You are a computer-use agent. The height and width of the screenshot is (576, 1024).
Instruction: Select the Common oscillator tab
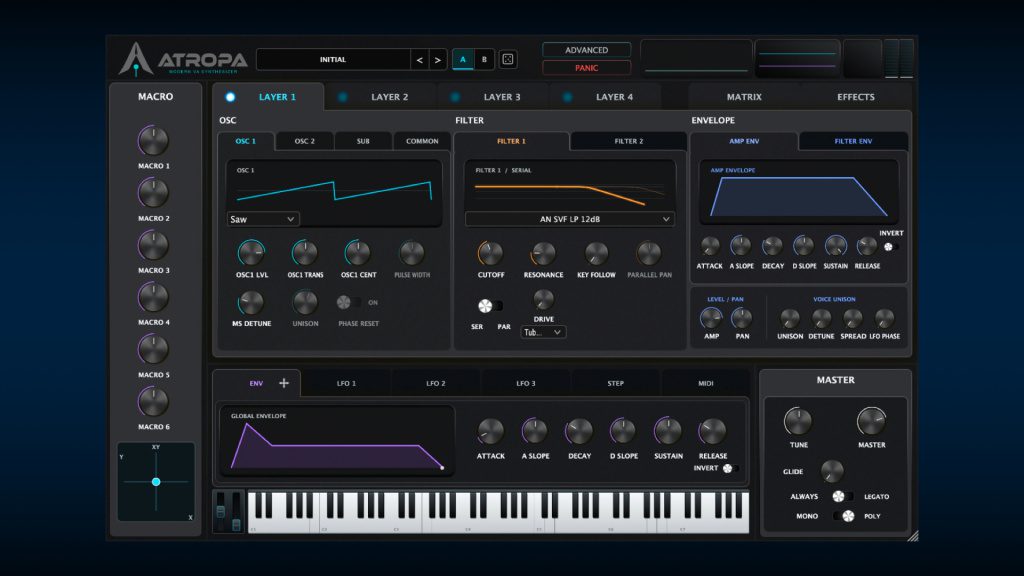[x=422, y=141]
